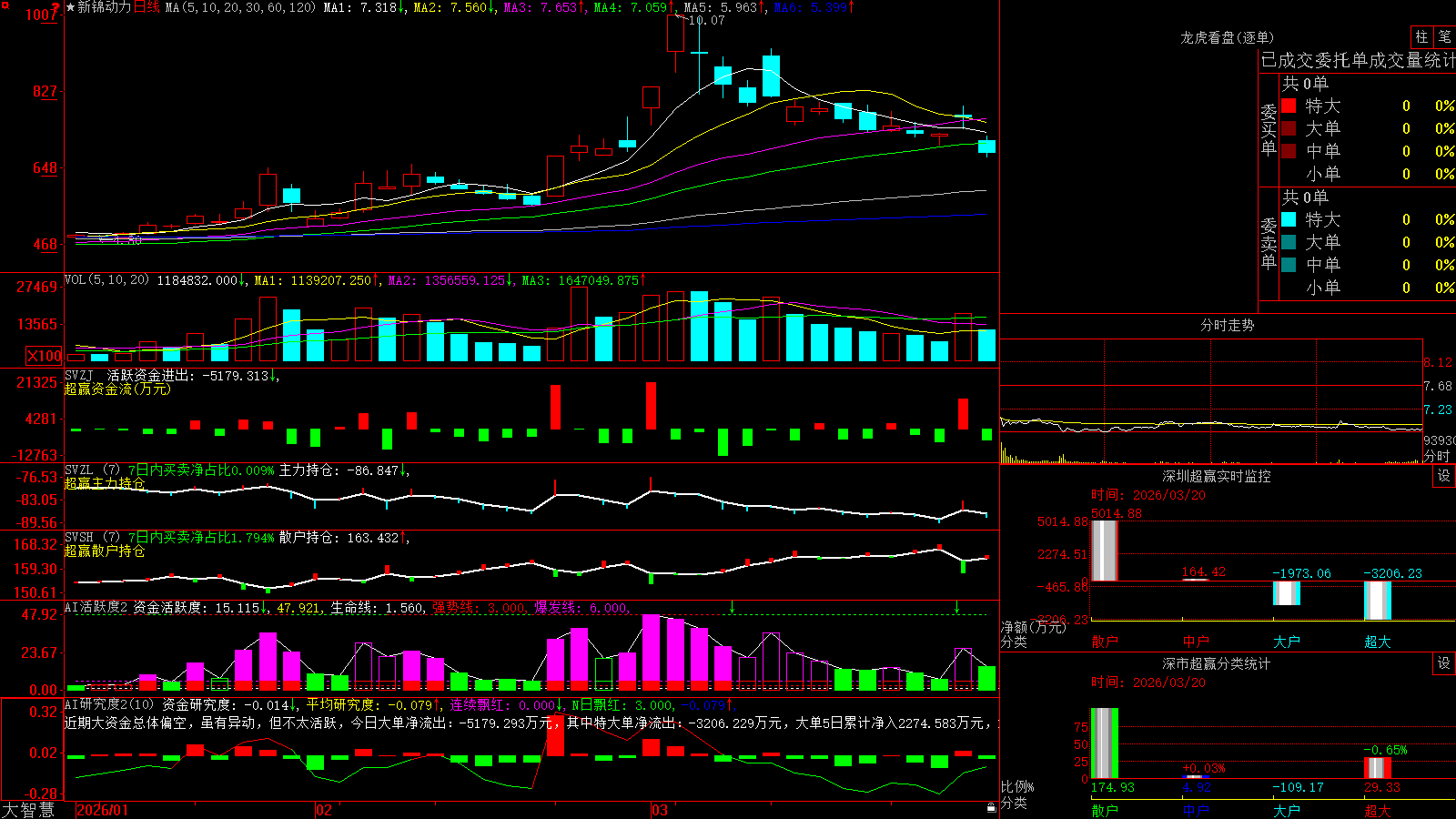This screenshot has width=1456, height=819.
Task: Switch to 柱 bar display mode
Action: 1421,36
